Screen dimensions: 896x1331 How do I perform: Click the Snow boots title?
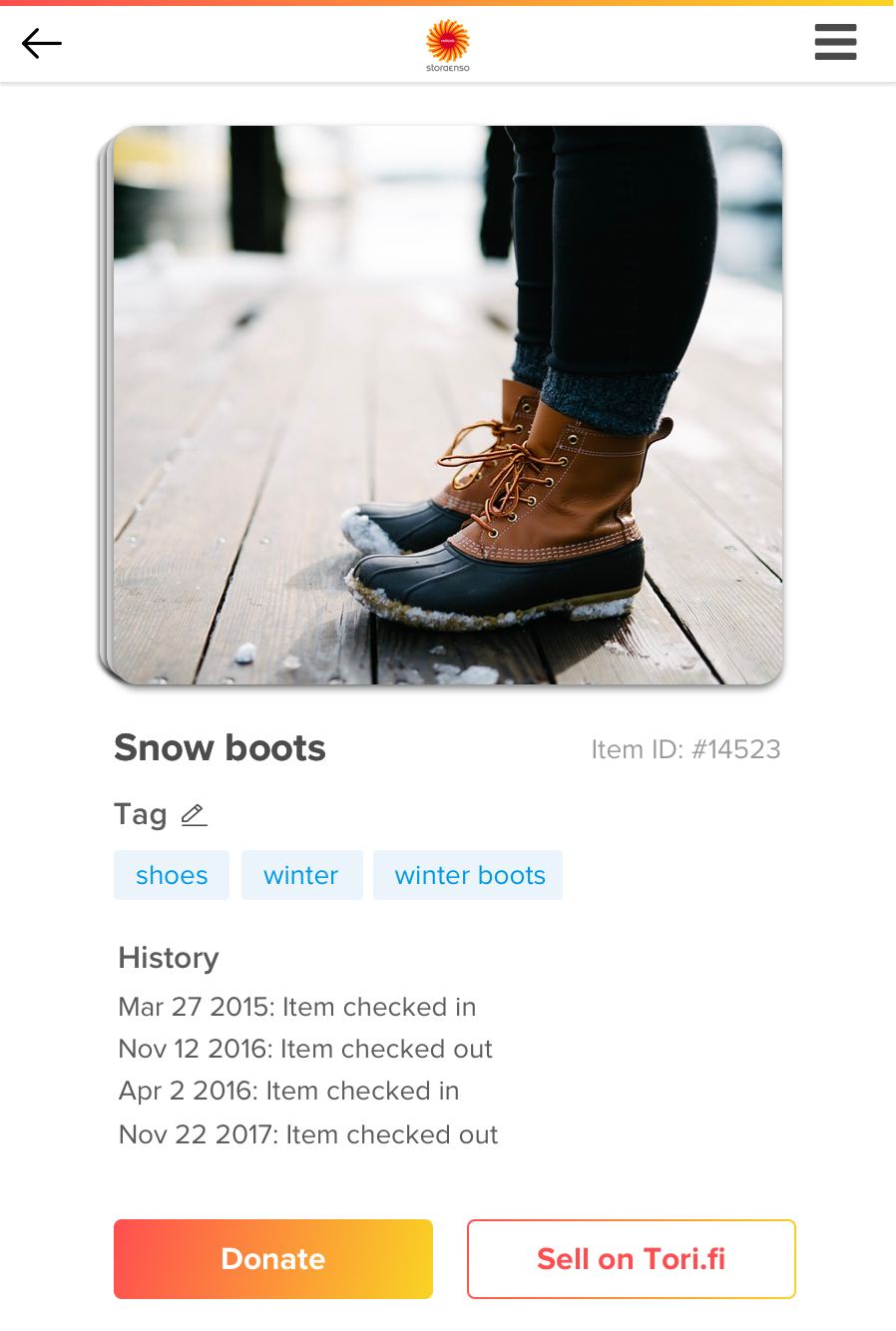click(220, 748)
